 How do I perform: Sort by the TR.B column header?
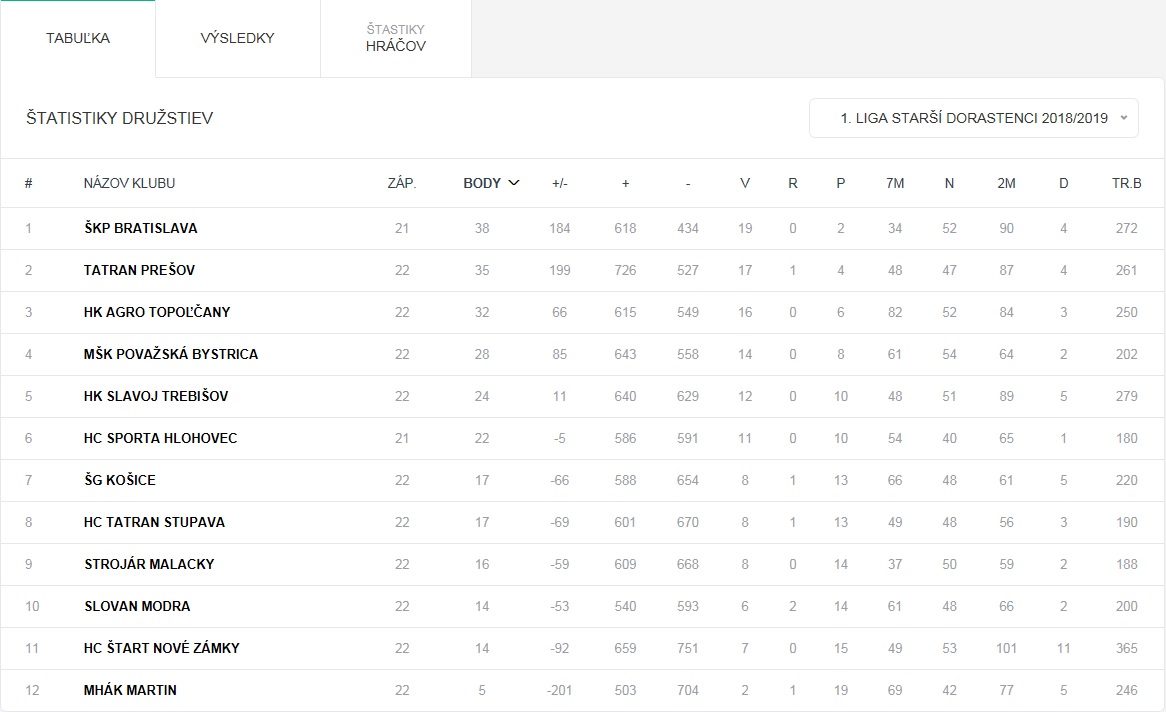click(1126, 183)
